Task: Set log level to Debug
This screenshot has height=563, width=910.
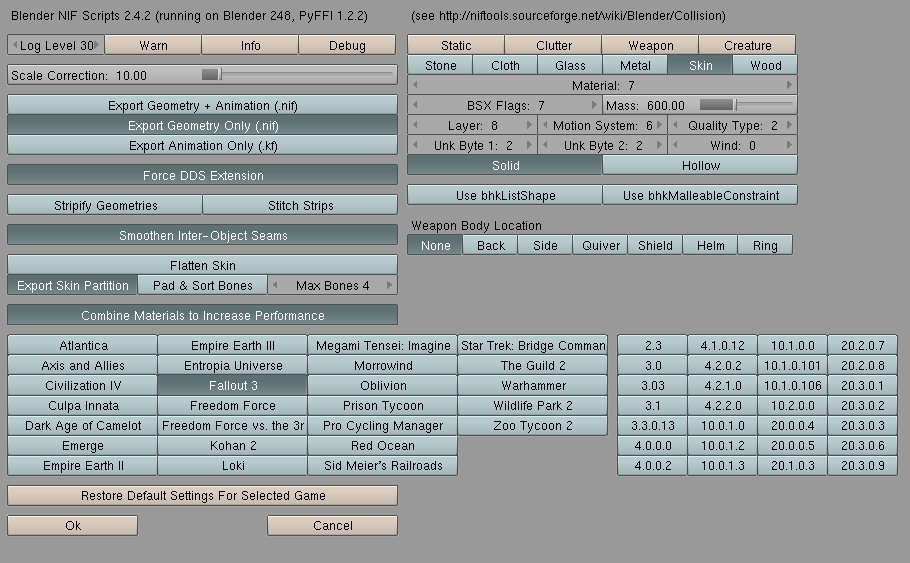Action: pos(347,45)
